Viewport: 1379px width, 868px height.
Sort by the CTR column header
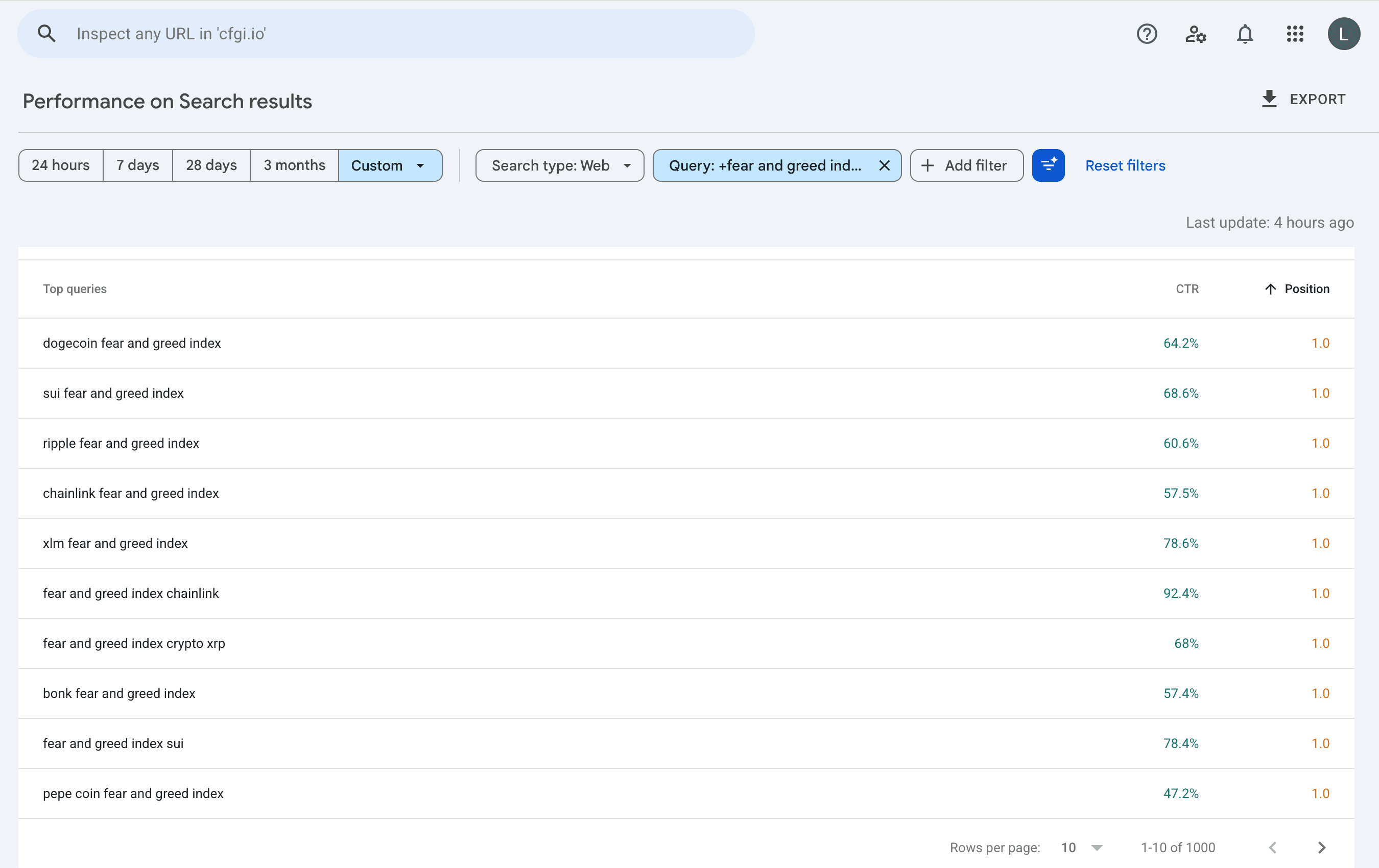coord(1186,288)
